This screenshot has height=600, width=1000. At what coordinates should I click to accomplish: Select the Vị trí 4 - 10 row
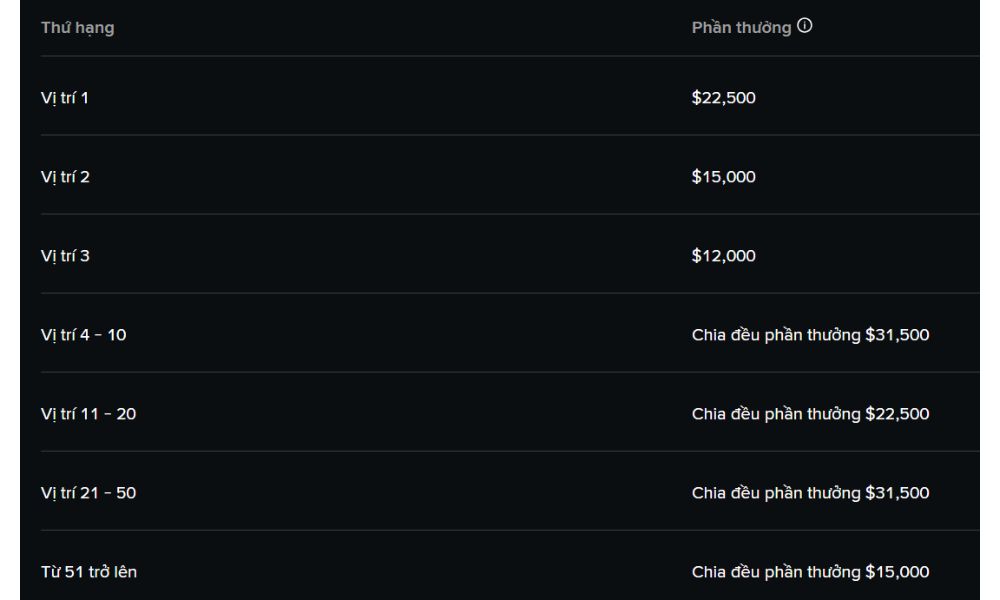[x=84, y=335]
